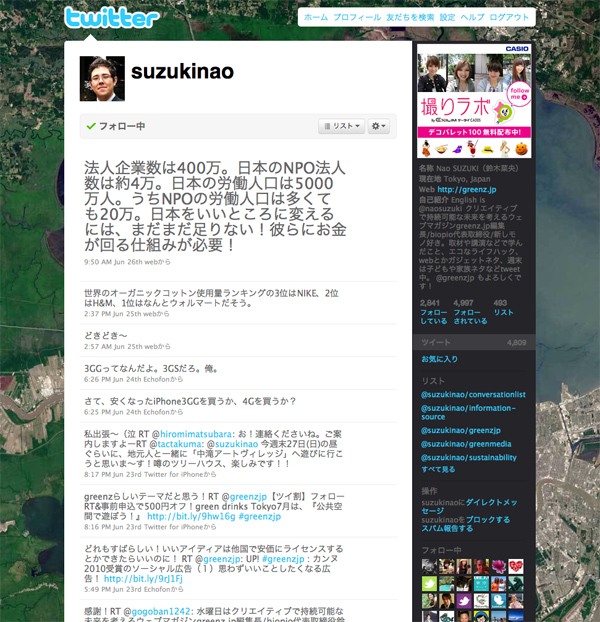600x622 pixels.
Task: Click the pink flower avatar in フォロー中
Action: coord(498,566)
